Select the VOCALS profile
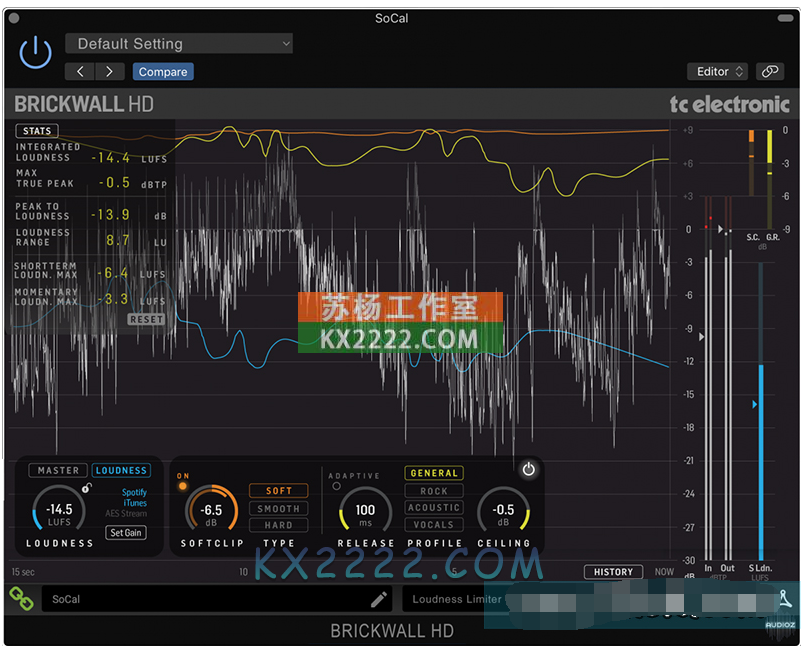The width and height of the screenshot is (801, 646). (434, 524)
